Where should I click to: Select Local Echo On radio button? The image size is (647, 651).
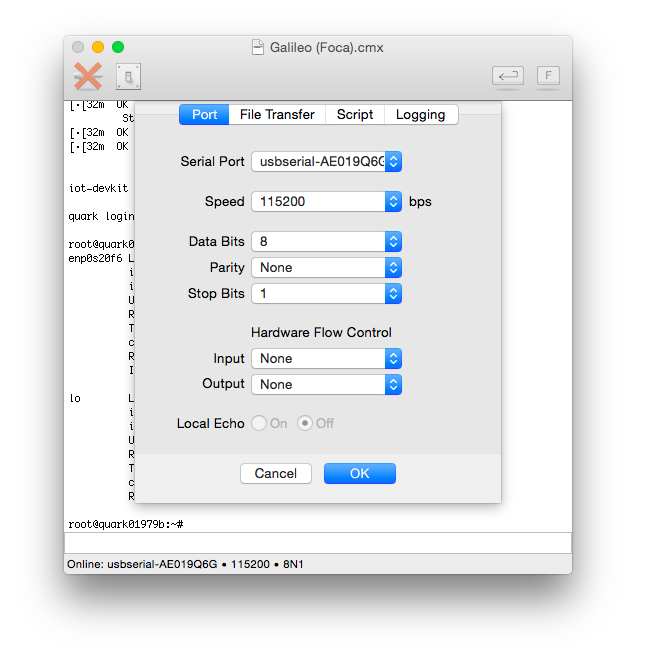point(259,423)
